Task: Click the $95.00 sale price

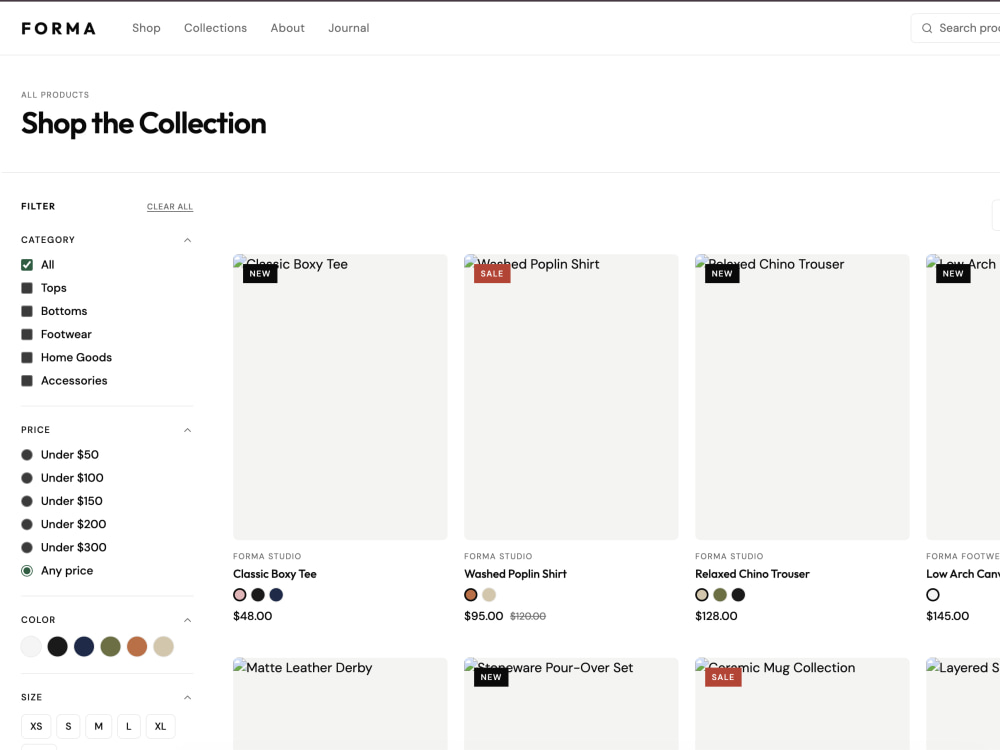Action: click(483, 616)
